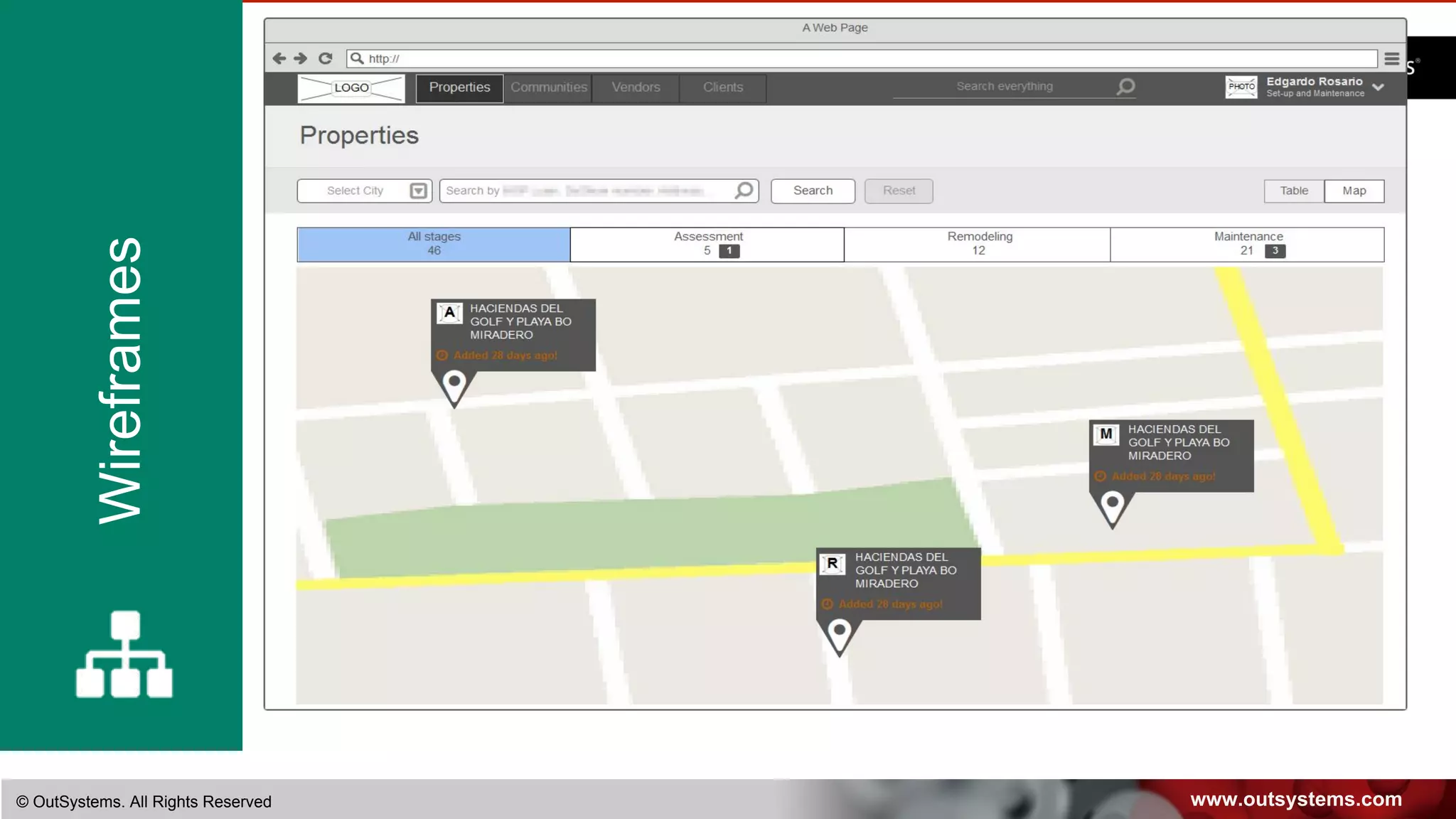The image size is (1456, 819).
Task: Click the global search magnifier icon
Action: pos(1126,87)
